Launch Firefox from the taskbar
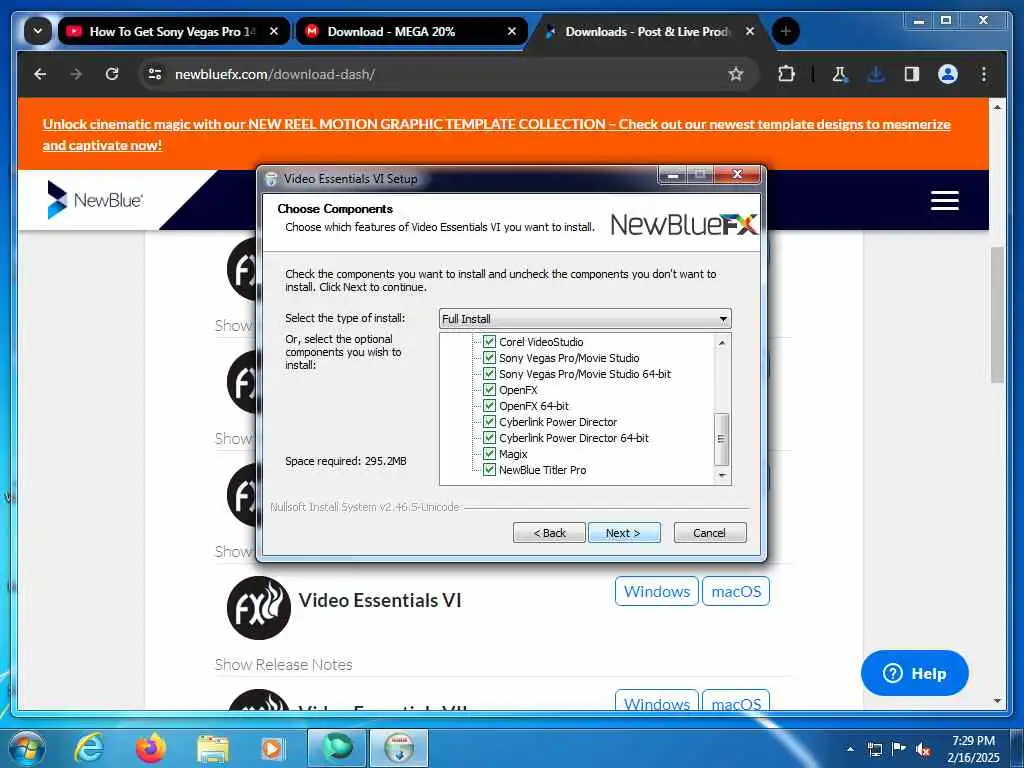 pyautogui.click(x=151, y=748)
